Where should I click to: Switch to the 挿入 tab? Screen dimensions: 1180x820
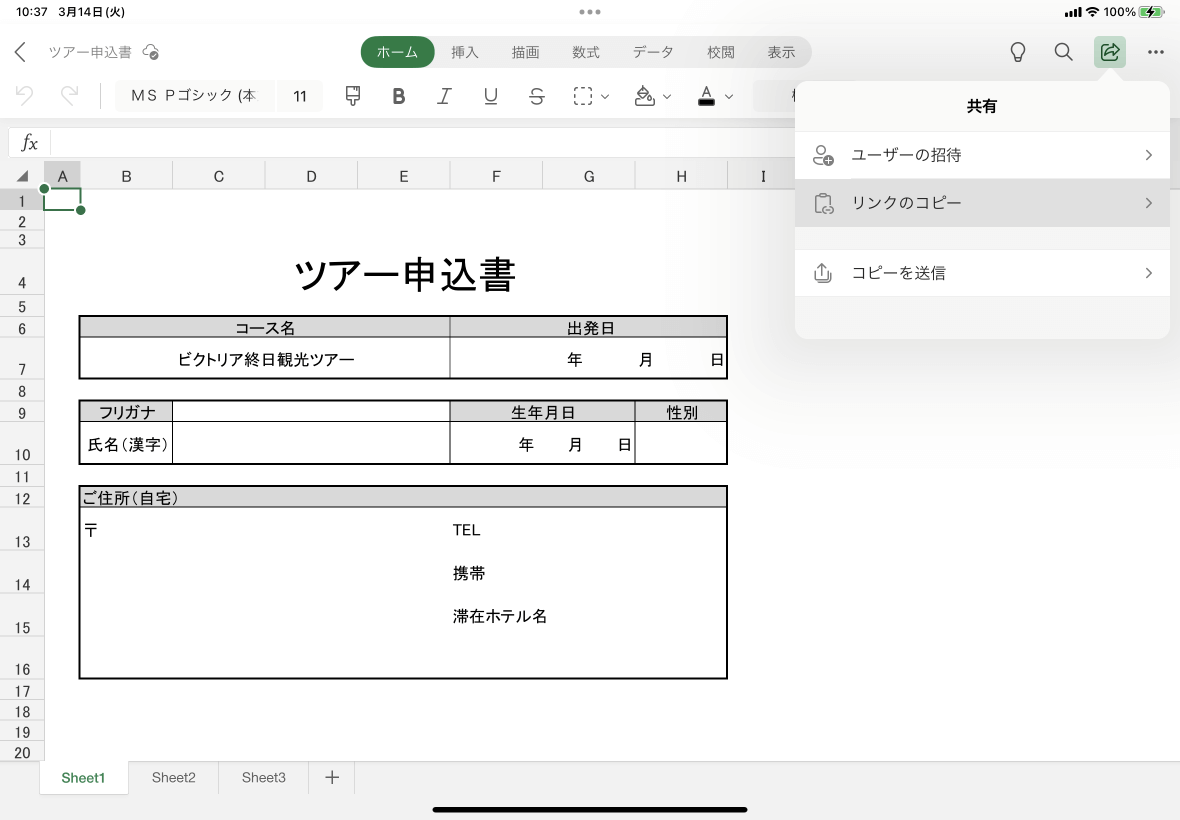click(x=464, y=52)
